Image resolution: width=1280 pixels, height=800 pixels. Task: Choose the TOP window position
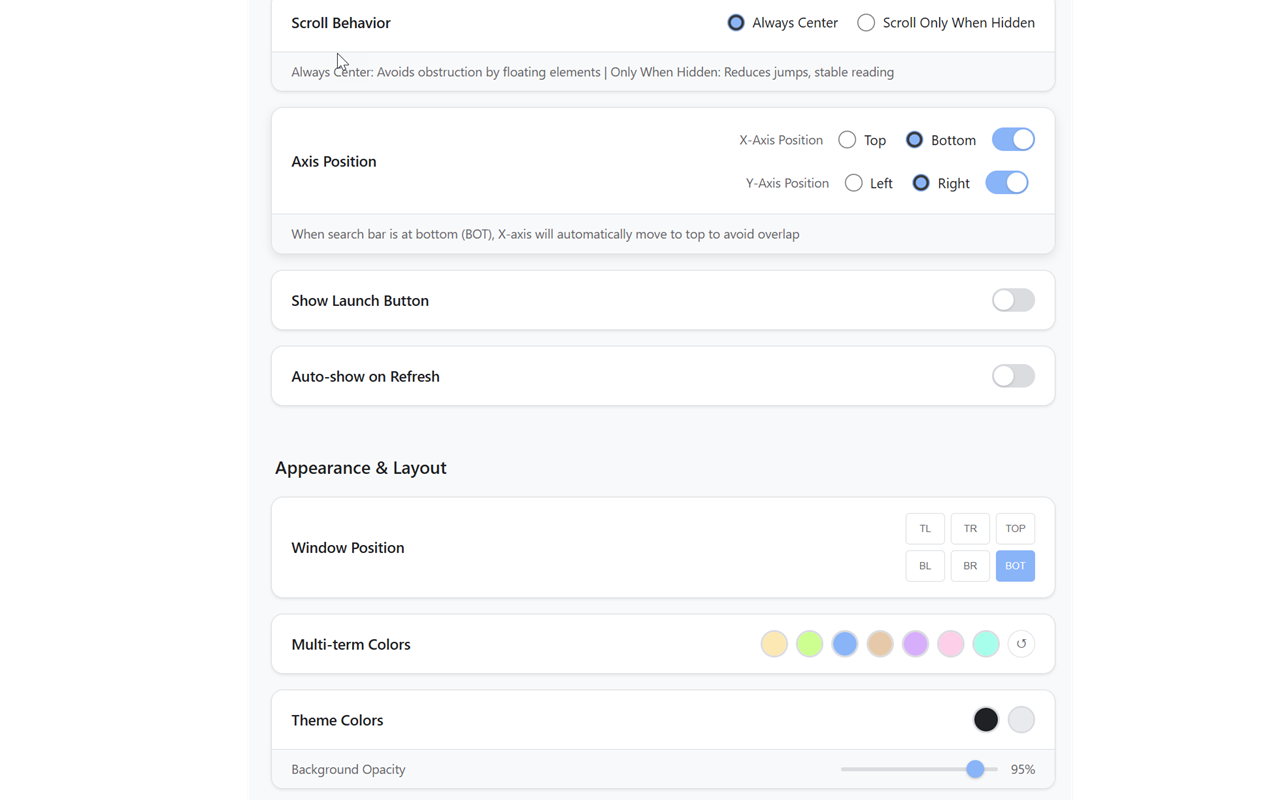[1015, 529]
